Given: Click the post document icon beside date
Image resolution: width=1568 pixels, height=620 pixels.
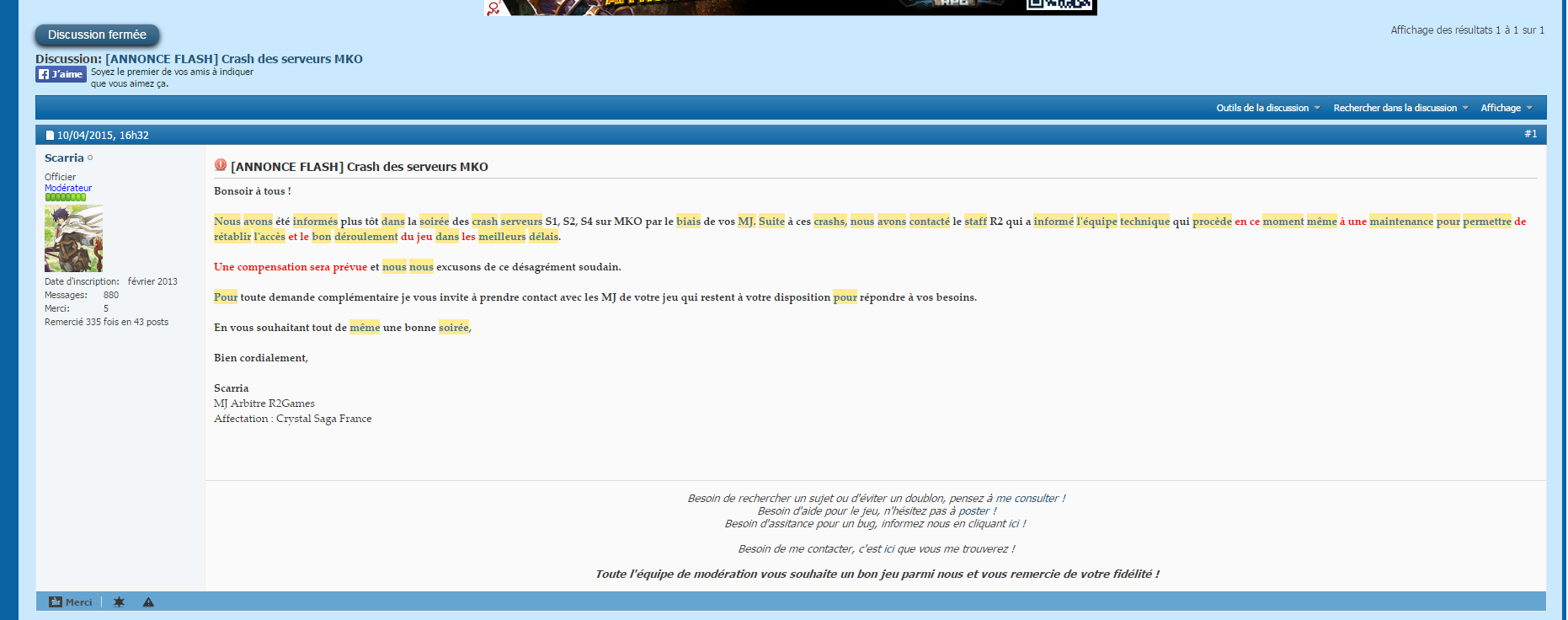Looking at the screenshot, I should click(x=50, y=135).
